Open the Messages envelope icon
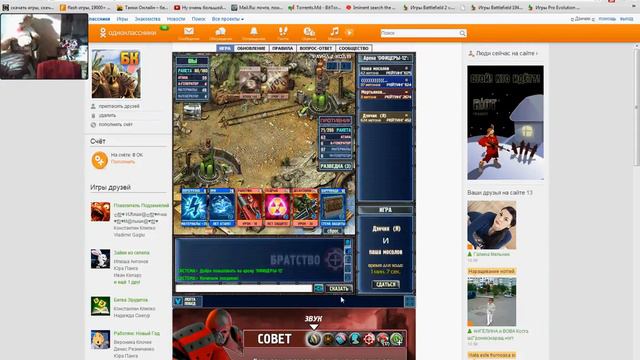Screen dimensions: 640x360 coord(189,32)
